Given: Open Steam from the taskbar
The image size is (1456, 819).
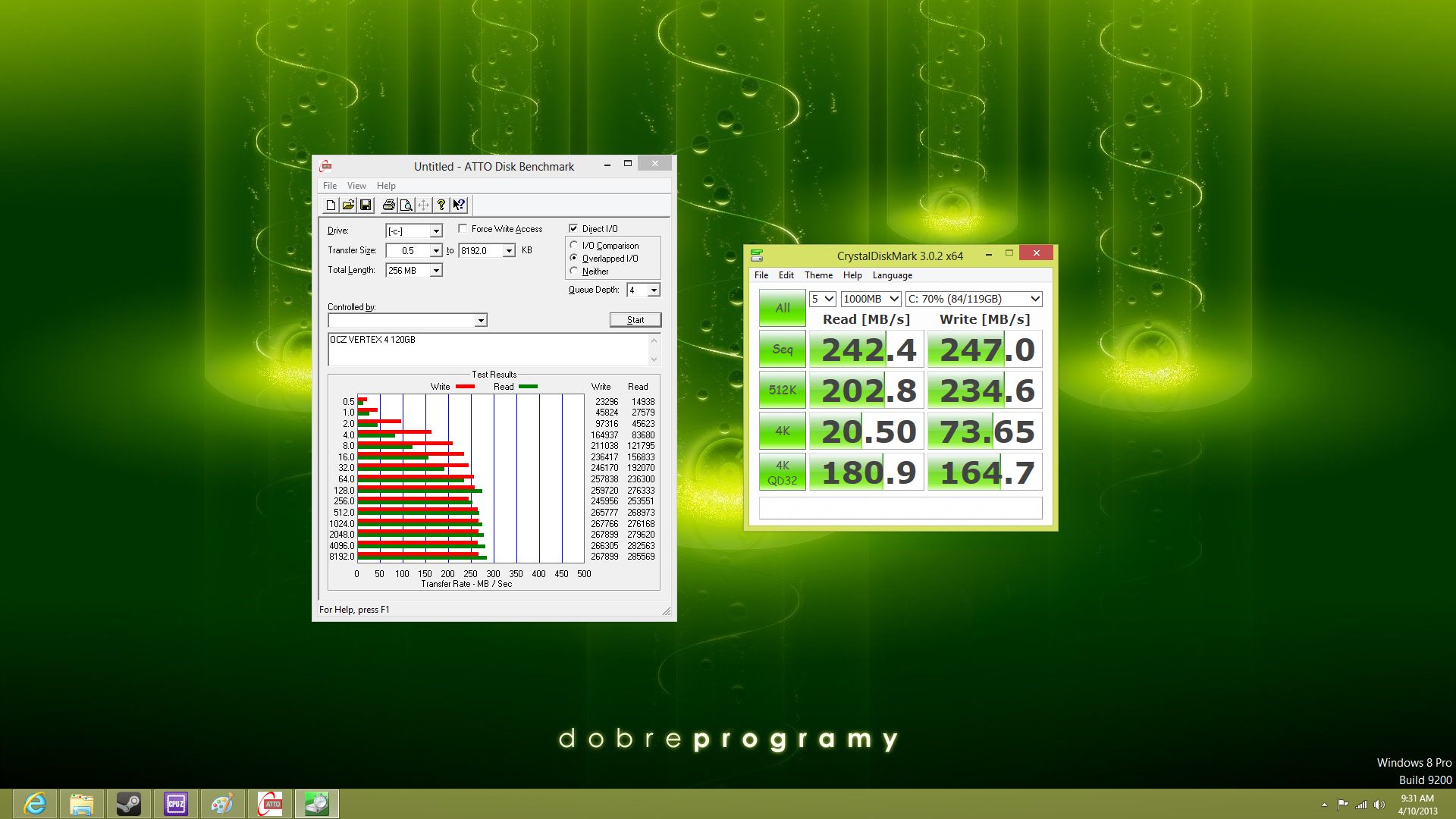Looking at the screenshot, I should [x=128, y=804].
